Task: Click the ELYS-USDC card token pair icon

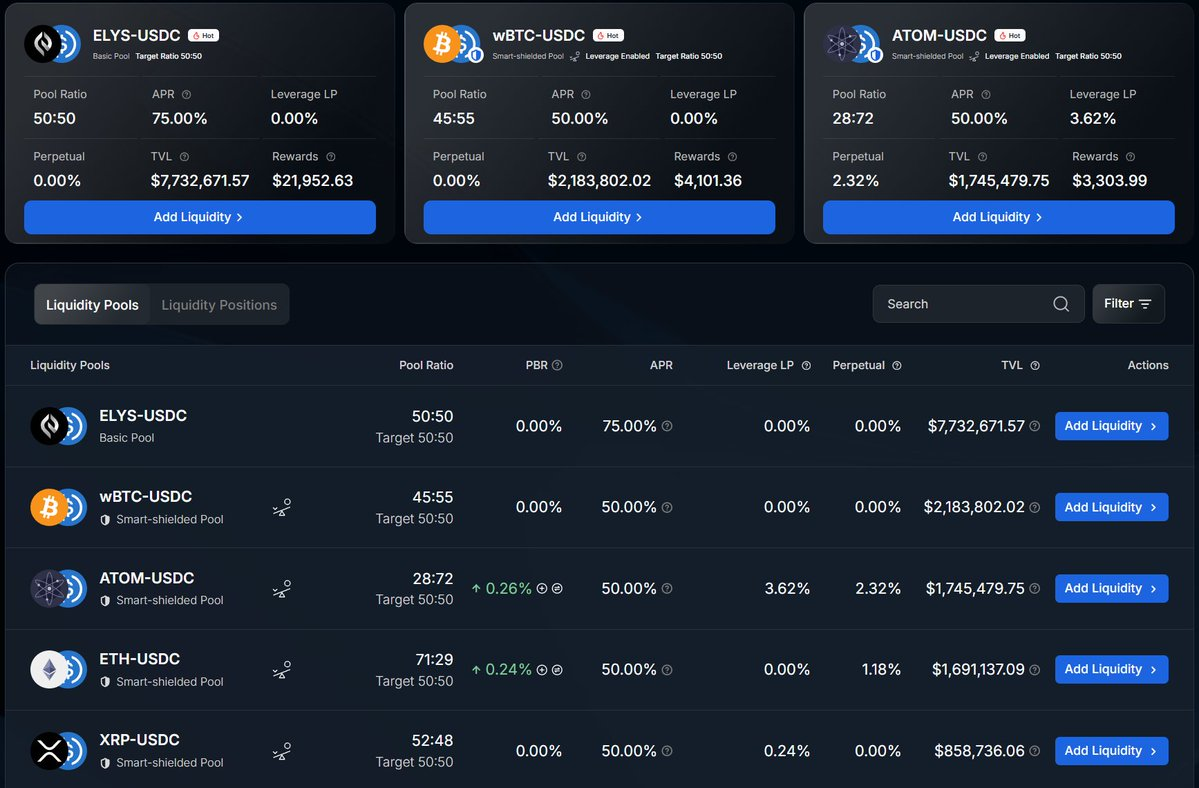Action: tap(52, 44)
